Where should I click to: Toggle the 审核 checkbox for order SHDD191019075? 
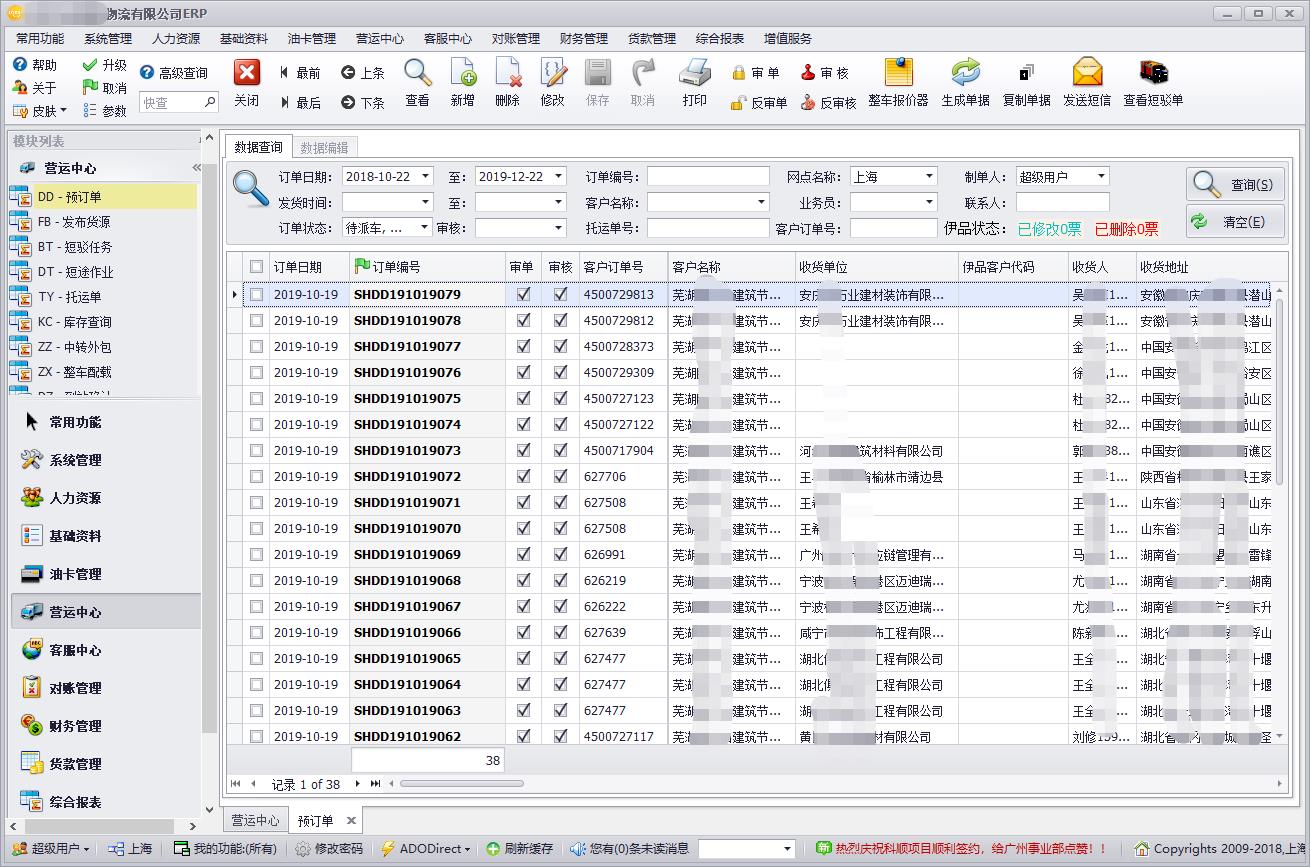click(x=560, y=399)
